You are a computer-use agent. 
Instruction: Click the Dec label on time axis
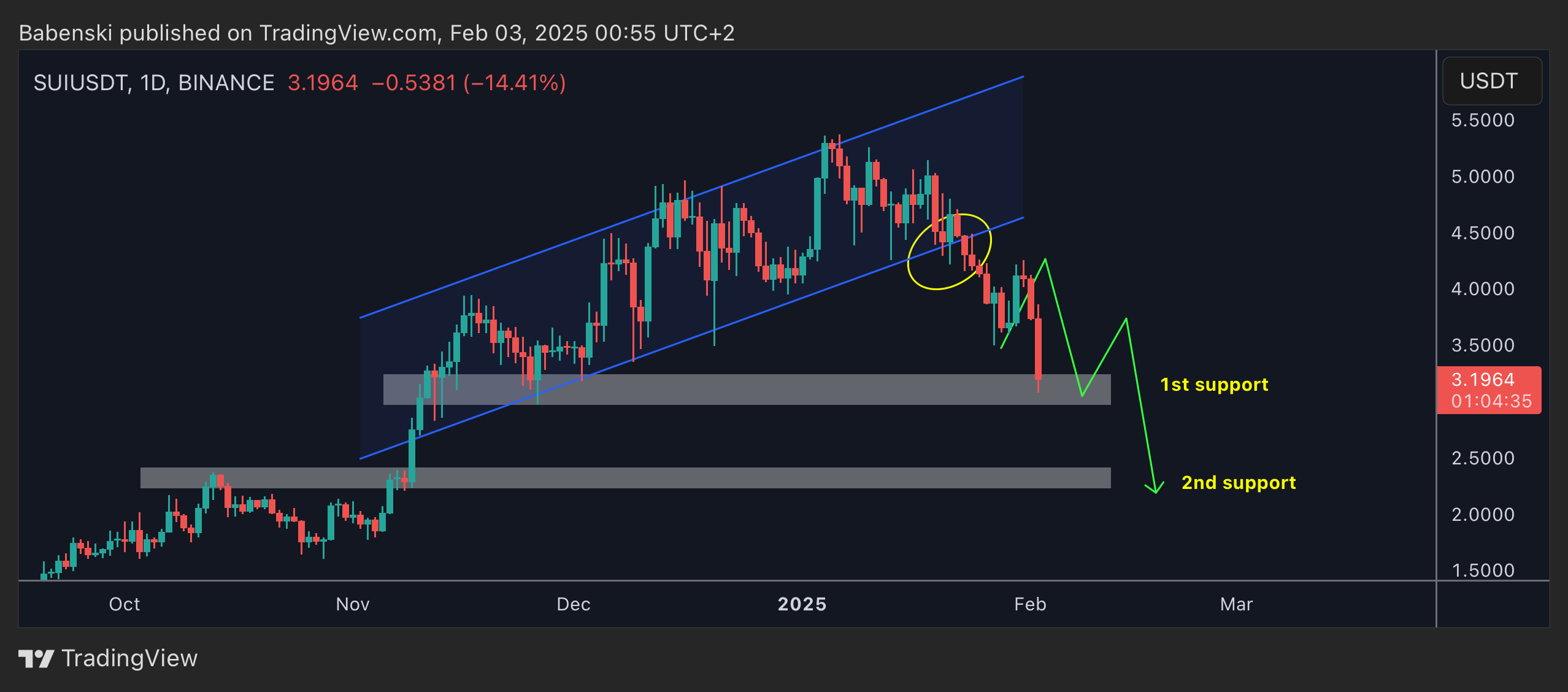574,604
